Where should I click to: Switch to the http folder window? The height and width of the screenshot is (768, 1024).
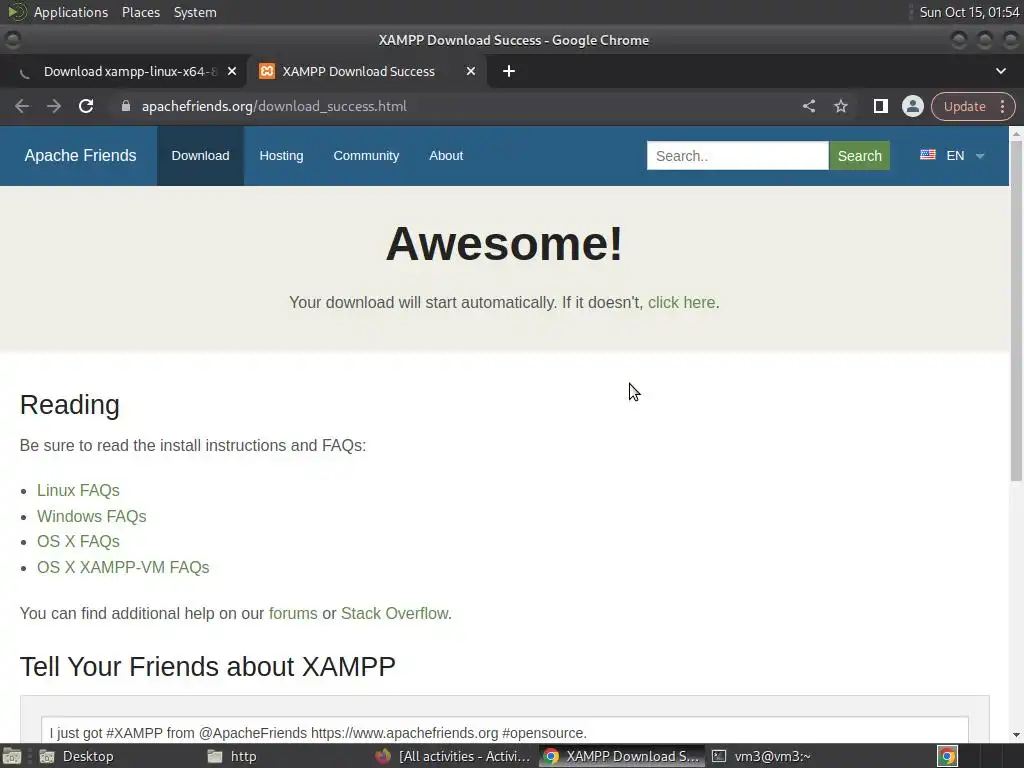pyautogui.click(x=232, y=756)
